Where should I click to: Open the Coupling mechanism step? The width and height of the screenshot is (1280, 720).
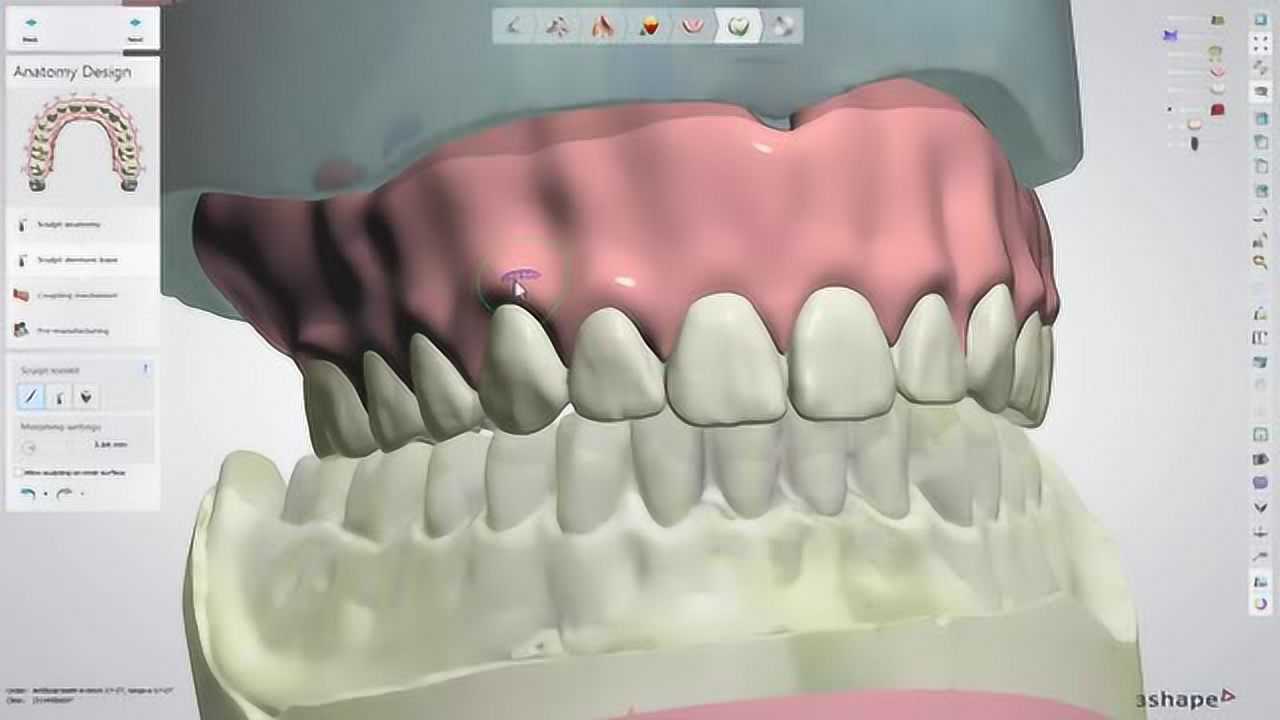[77, 295]
